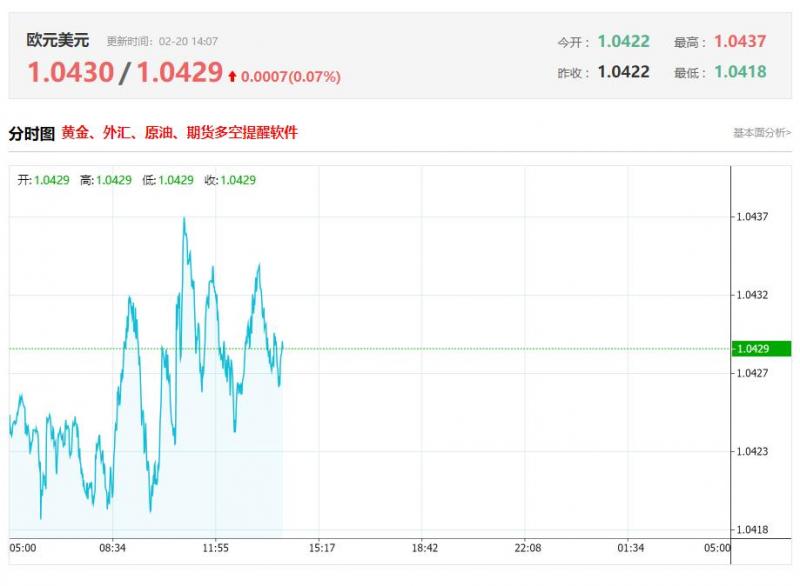Click the 昨收 value 1.0422
This screenshot has height=586, width=800.
click(623, 72)
